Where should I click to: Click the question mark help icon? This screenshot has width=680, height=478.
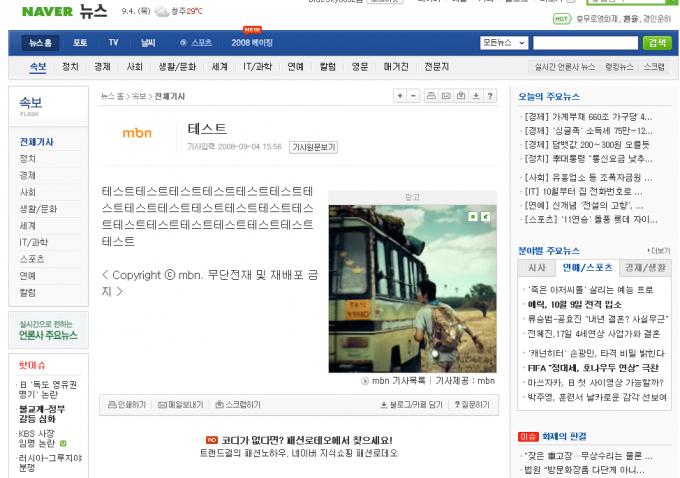tap(490, 96)
